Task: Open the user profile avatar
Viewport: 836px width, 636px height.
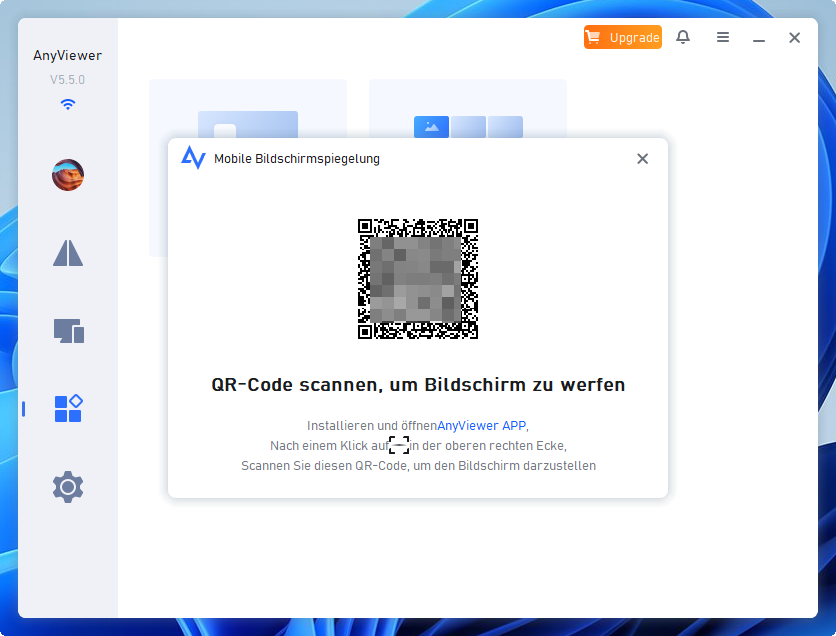Action: tap(68, 175)
